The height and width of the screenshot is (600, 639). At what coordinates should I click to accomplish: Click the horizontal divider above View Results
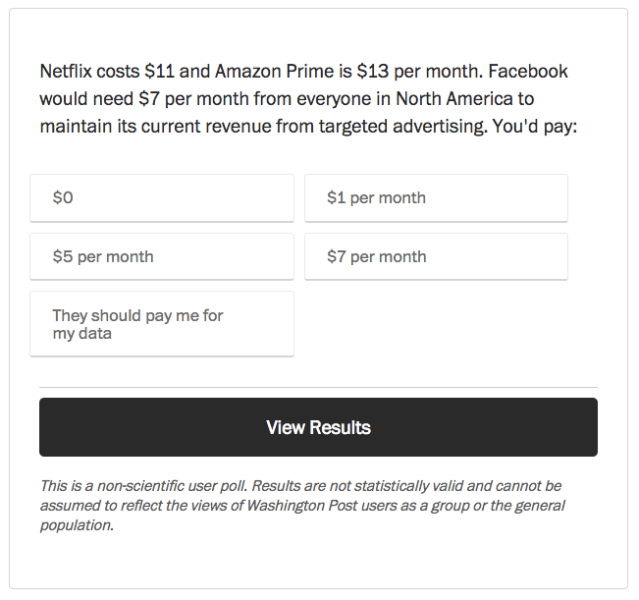[x=318, y=387]
